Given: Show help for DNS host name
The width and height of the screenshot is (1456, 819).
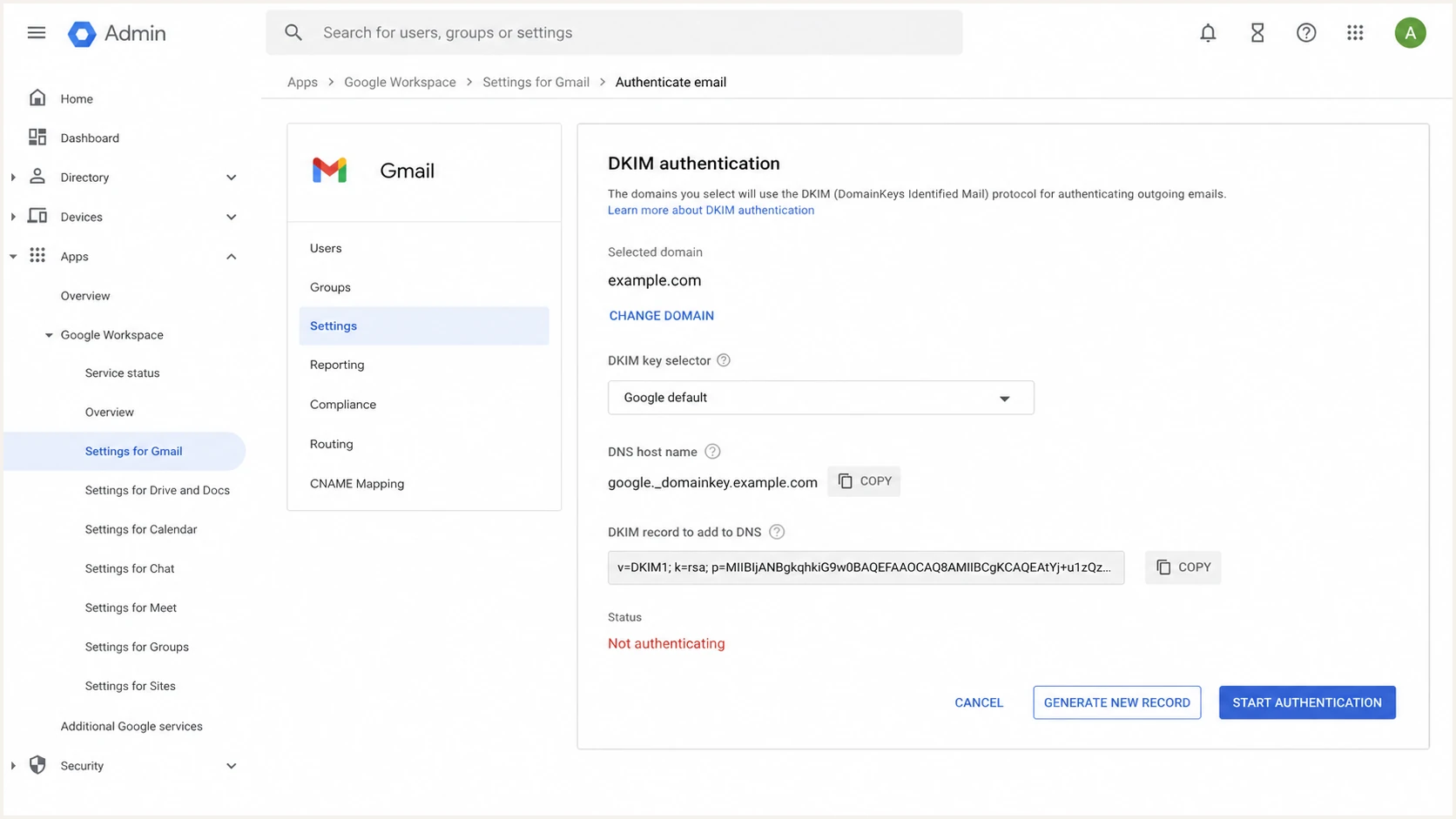Looking at the screenshot, I should pyautogui.click(x=712, y=452).
